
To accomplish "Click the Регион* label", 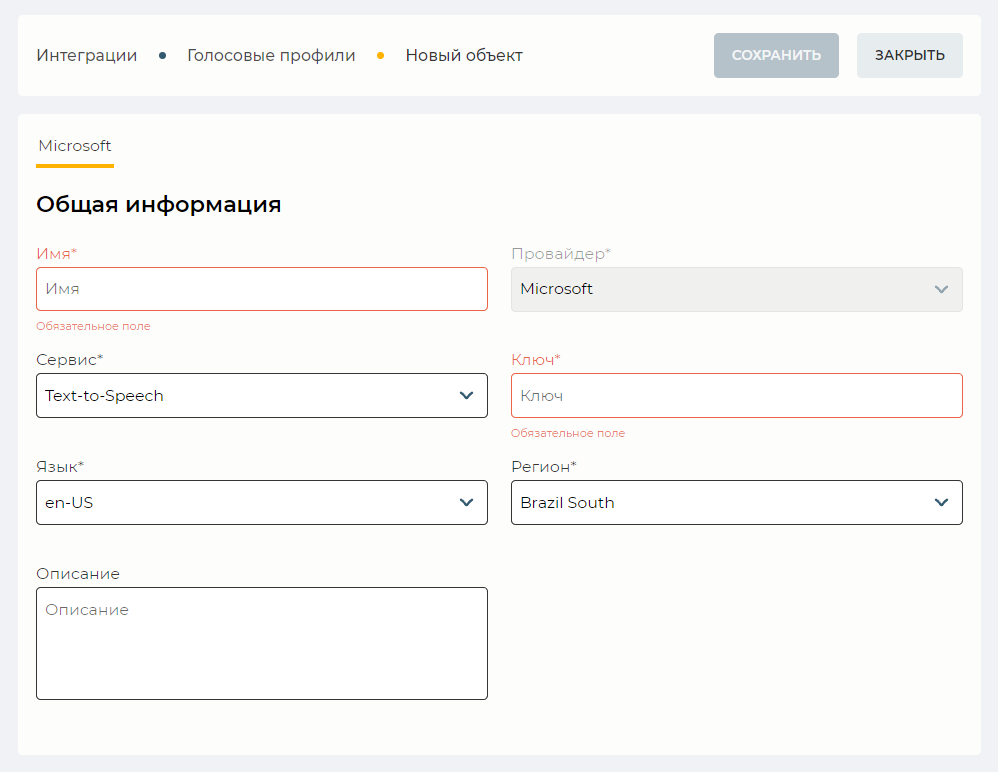I will click(x=544, y=467).
